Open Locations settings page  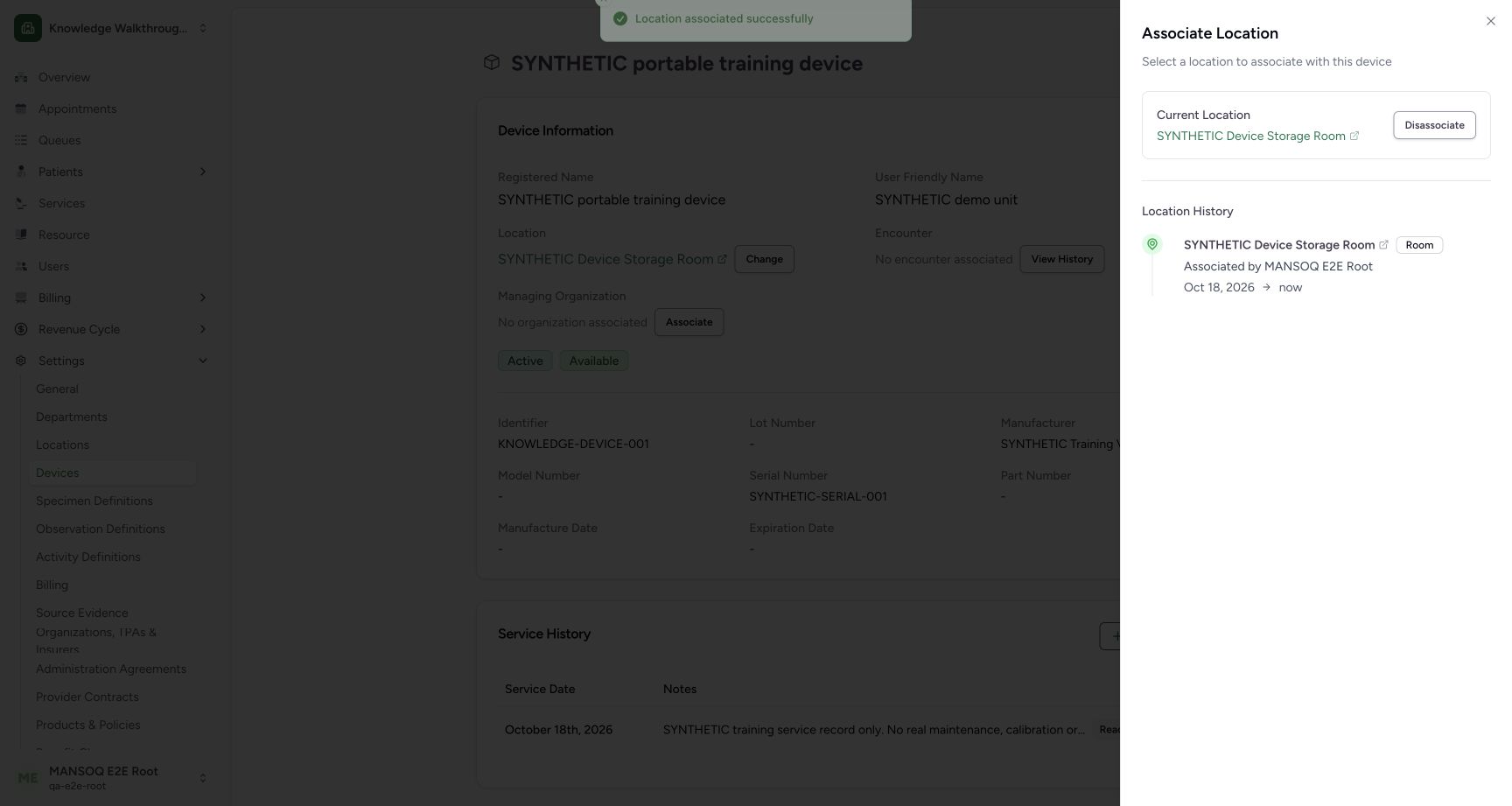tap(62, 445)
